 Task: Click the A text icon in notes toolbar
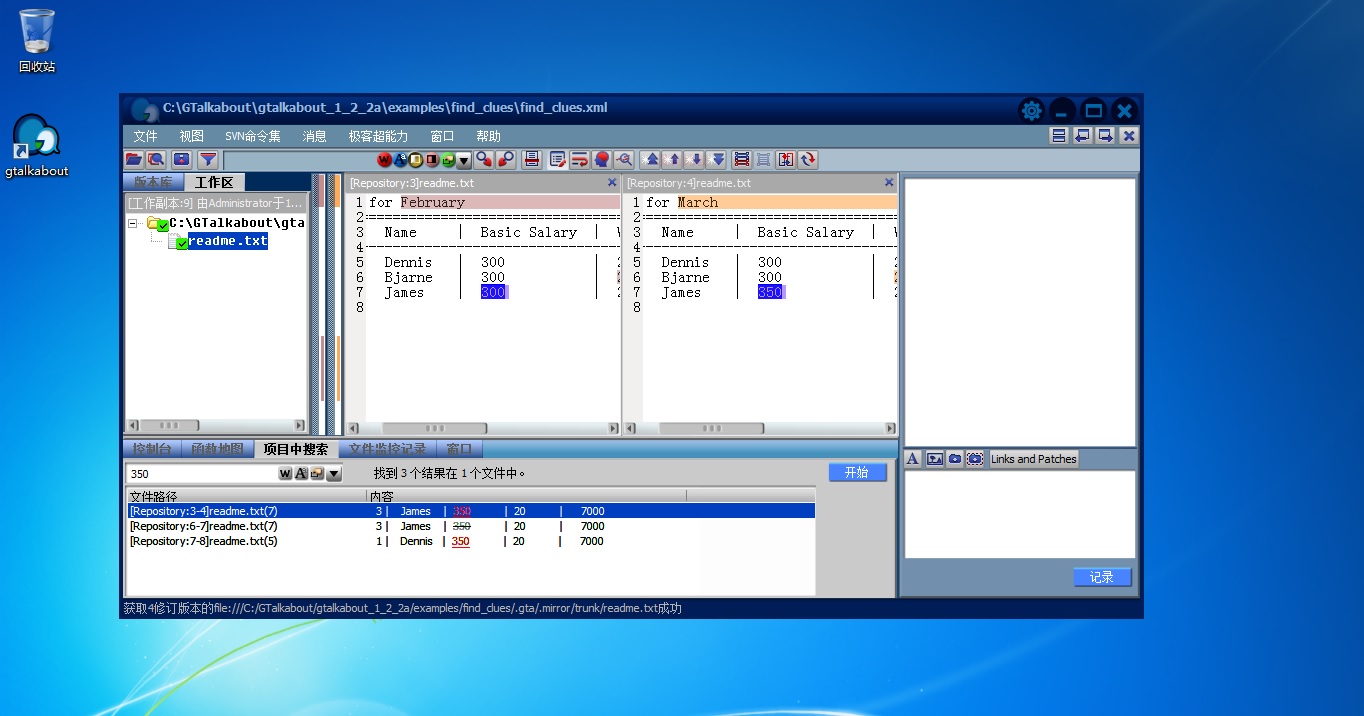(x=913, y=459)
